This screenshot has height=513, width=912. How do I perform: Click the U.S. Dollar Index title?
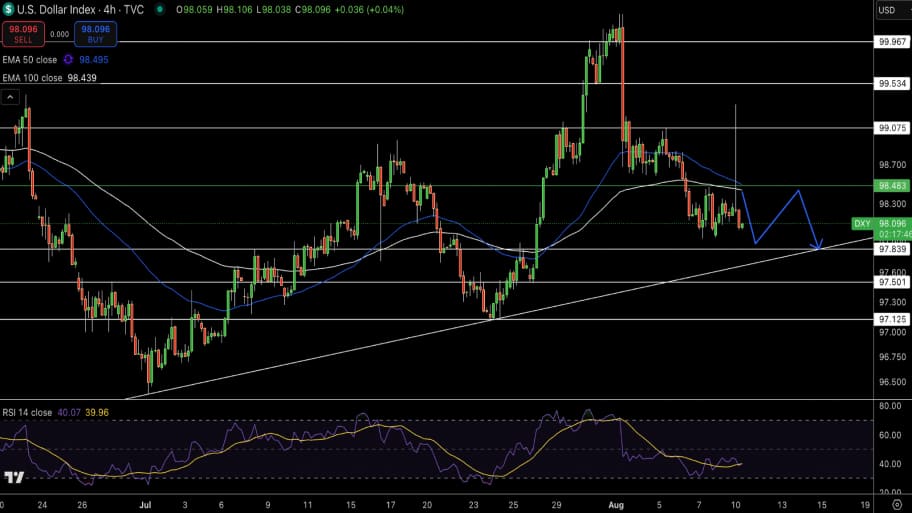coord(57,9)
